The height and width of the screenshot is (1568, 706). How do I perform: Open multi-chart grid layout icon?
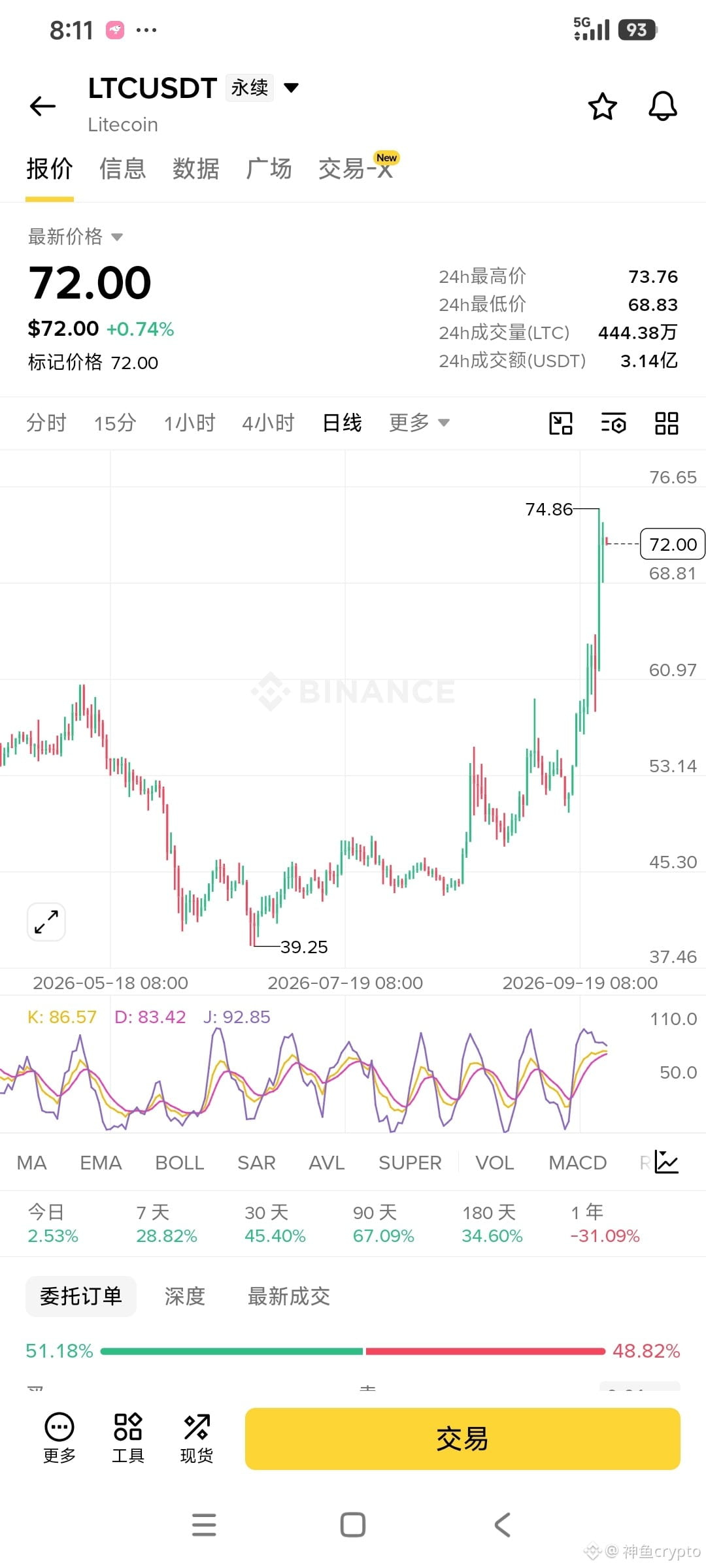[666, 423]
